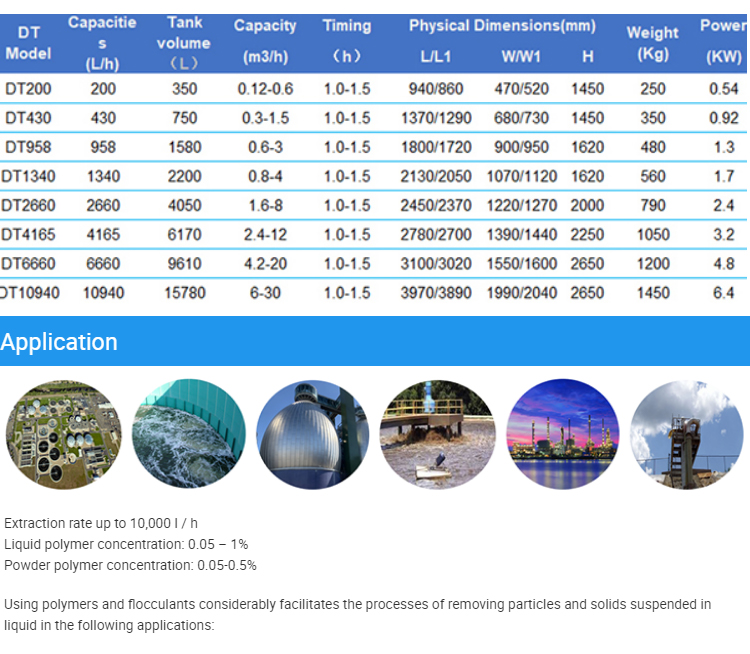
Task: Click the 15780 tank volume value
Action: click(x=185, y=293)
